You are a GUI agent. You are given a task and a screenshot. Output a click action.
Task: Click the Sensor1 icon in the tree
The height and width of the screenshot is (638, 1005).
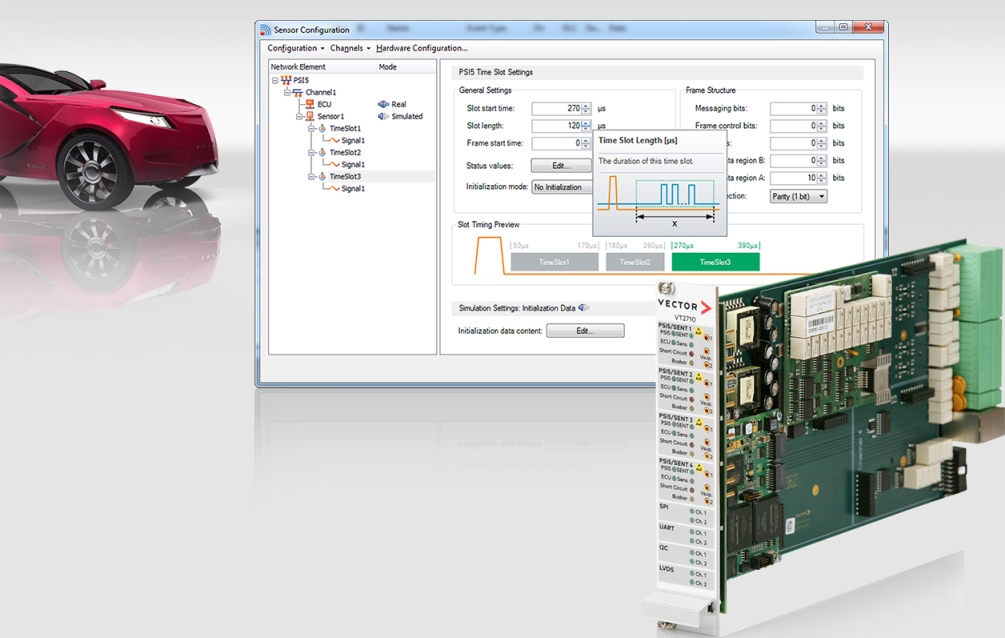(310, 116)
